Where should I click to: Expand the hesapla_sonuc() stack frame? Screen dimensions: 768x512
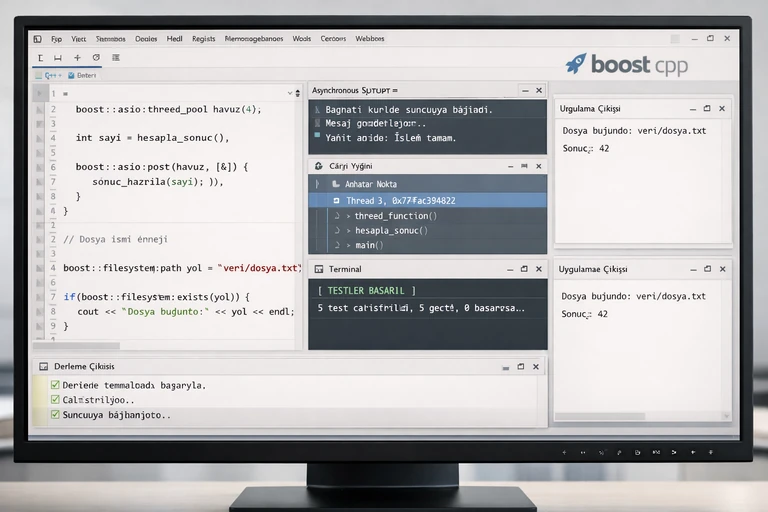click(348, 231)
